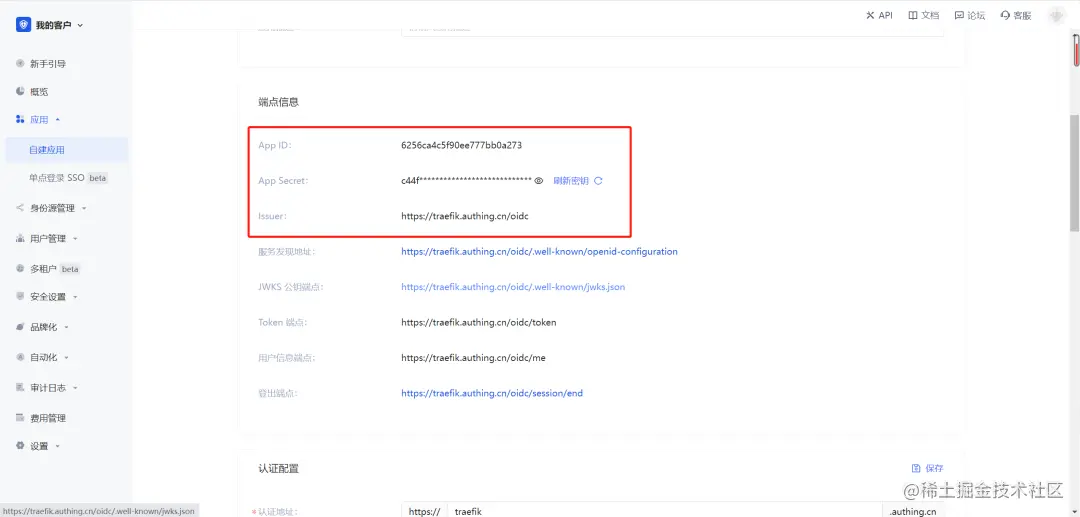Expand the 用户管理 section arrow
The height and width of the screenshot is (517, 1080).
(x=75, y=239)
